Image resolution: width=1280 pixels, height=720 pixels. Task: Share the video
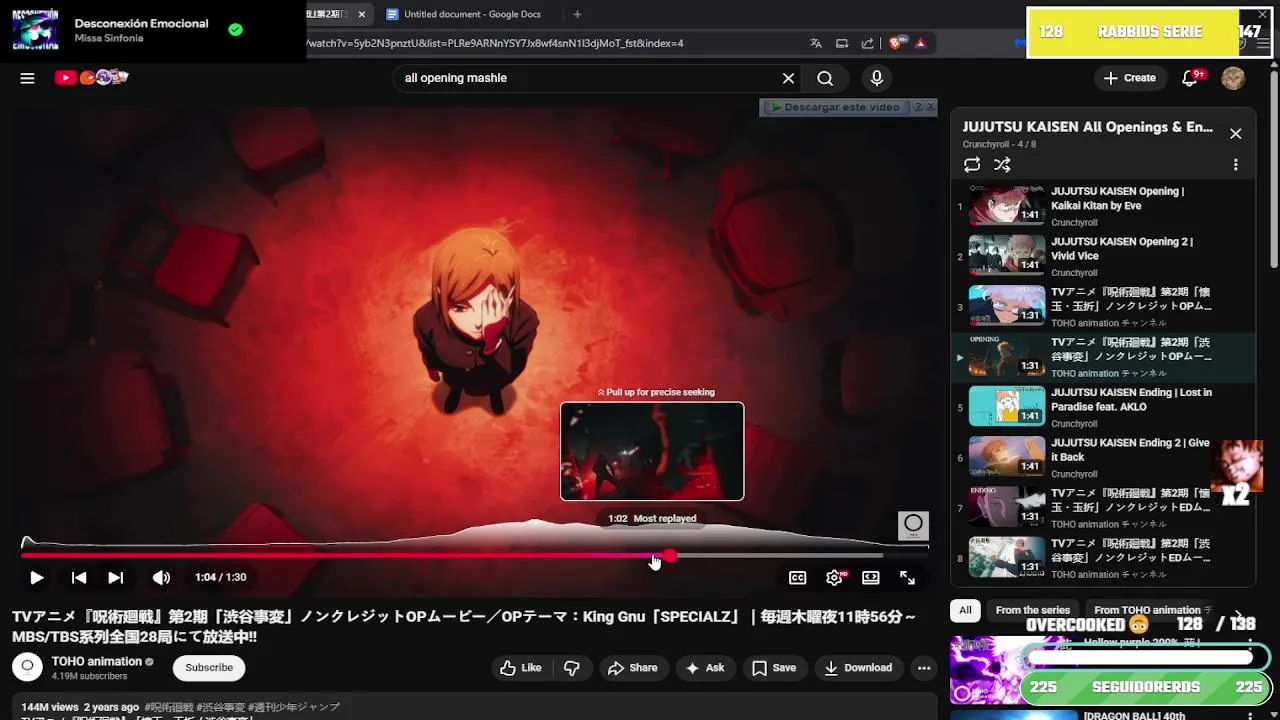click(633, 667)
